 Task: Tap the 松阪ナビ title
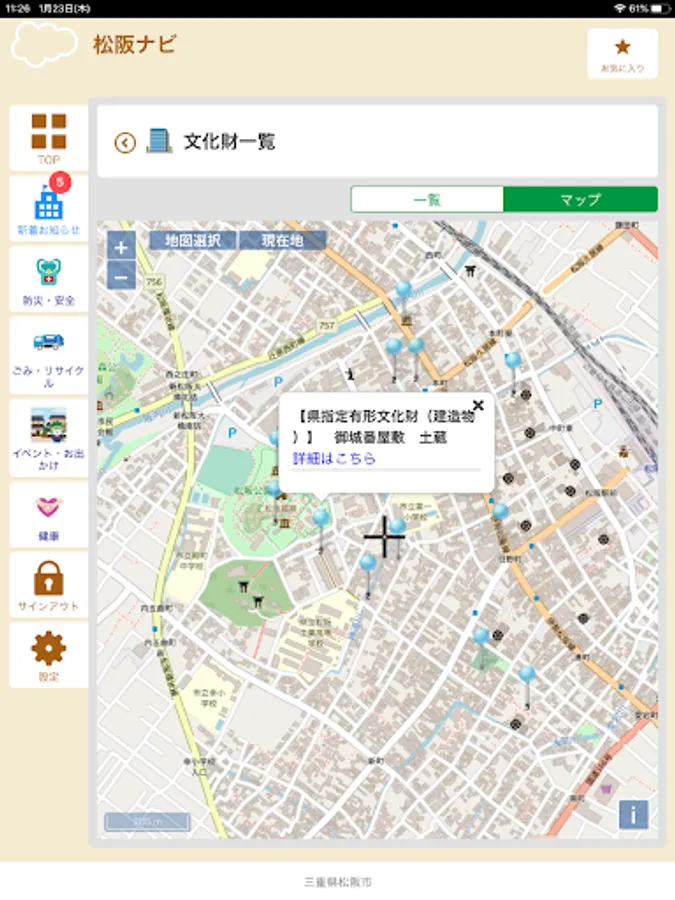[x=135, y=44]
